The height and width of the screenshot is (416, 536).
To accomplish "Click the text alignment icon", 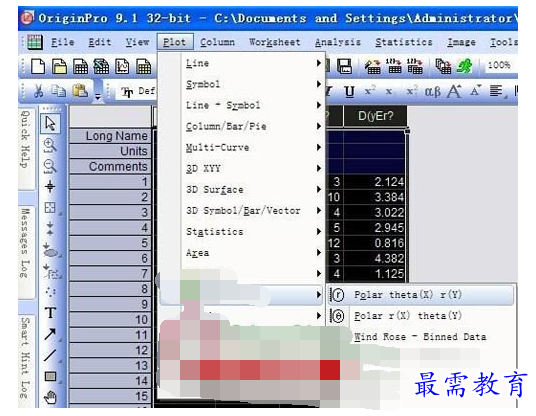I will (x=497, y=91).
